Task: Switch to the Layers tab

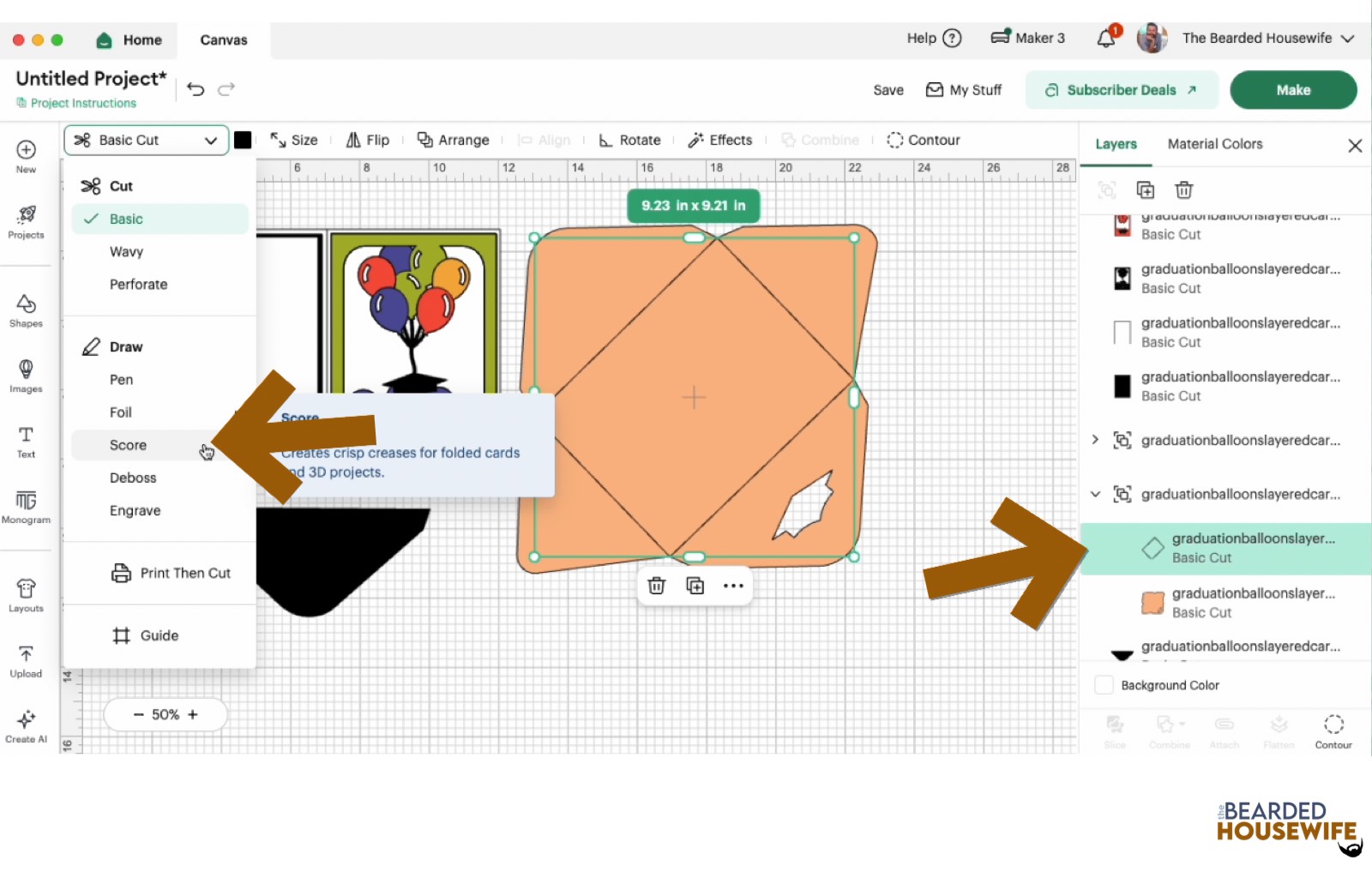Action: click(1116, 144)
